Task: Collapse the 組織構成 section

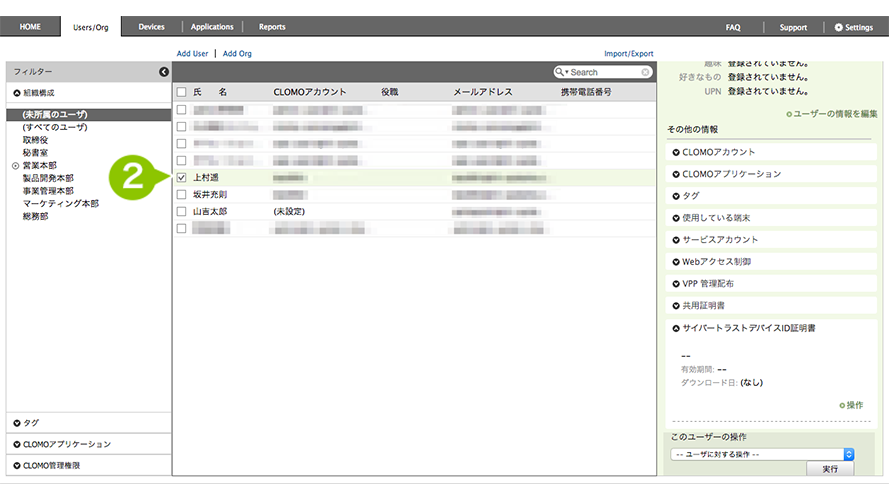Action: click(x=17, y=93)
